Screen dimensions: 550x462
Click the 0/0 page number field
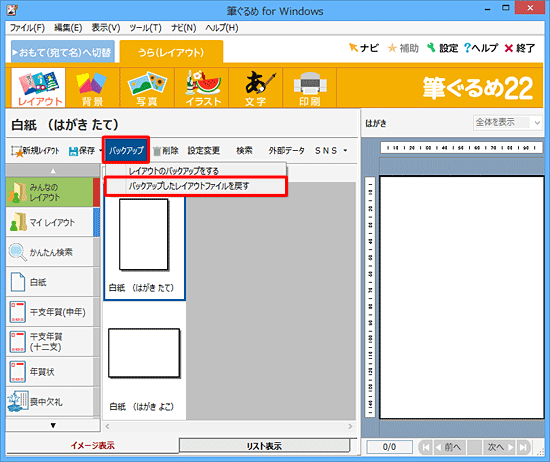[389, 447]
